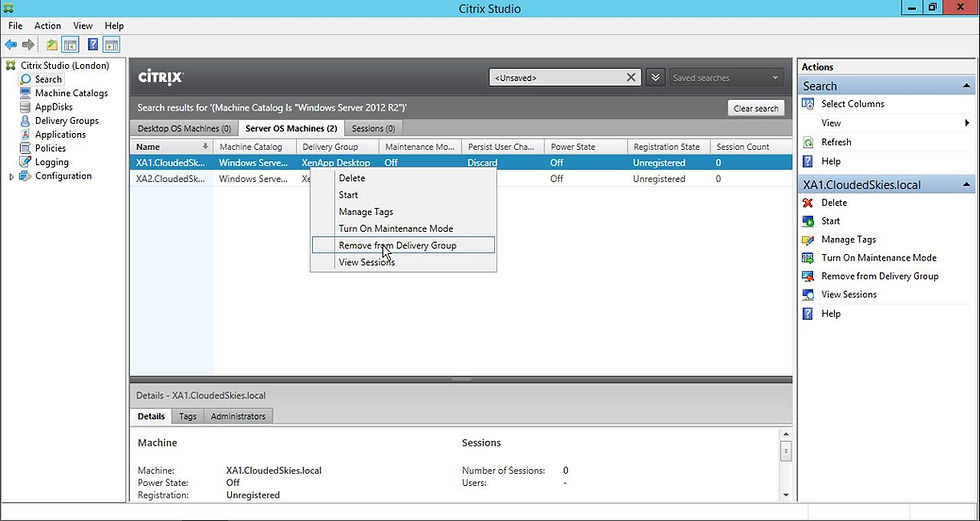Open the View menu
Viewport: 980px width, 521px height.
coord(82,26)
